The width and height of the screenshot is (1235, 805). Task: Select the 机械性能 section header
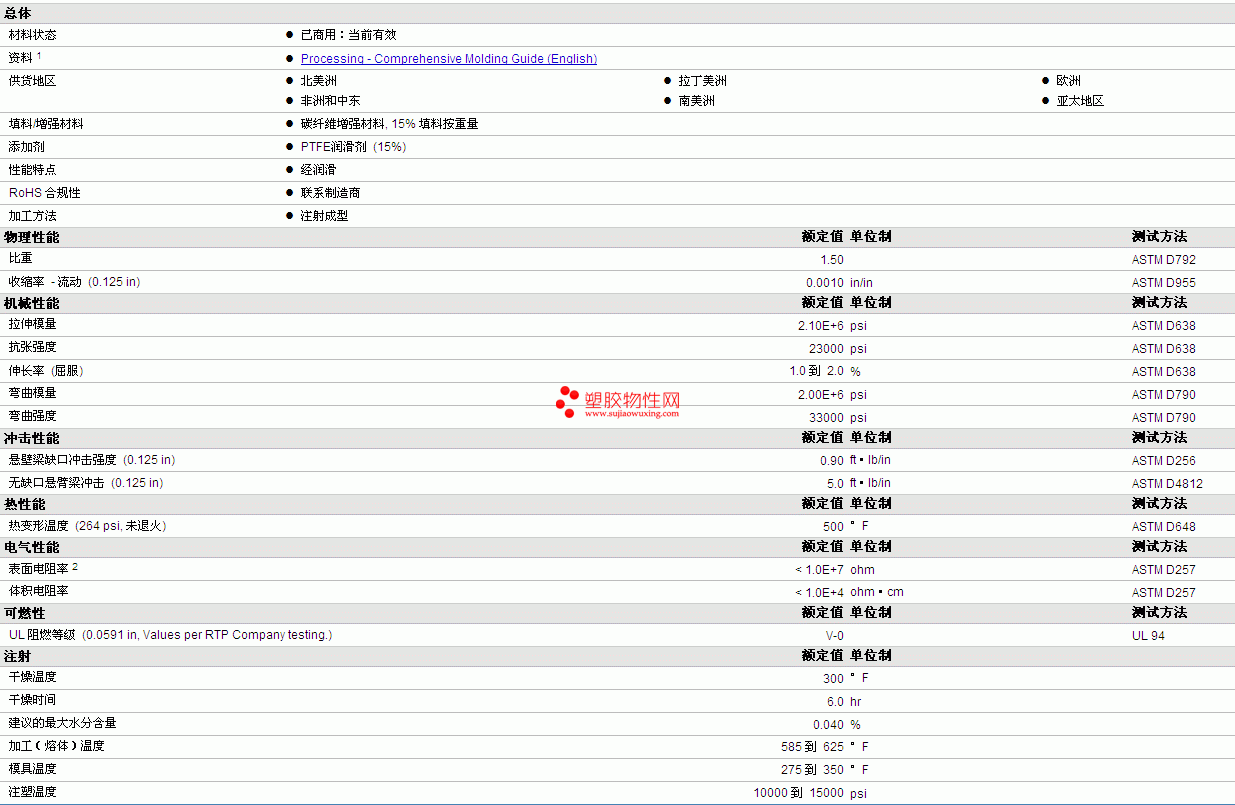click(x=32, y=303)
